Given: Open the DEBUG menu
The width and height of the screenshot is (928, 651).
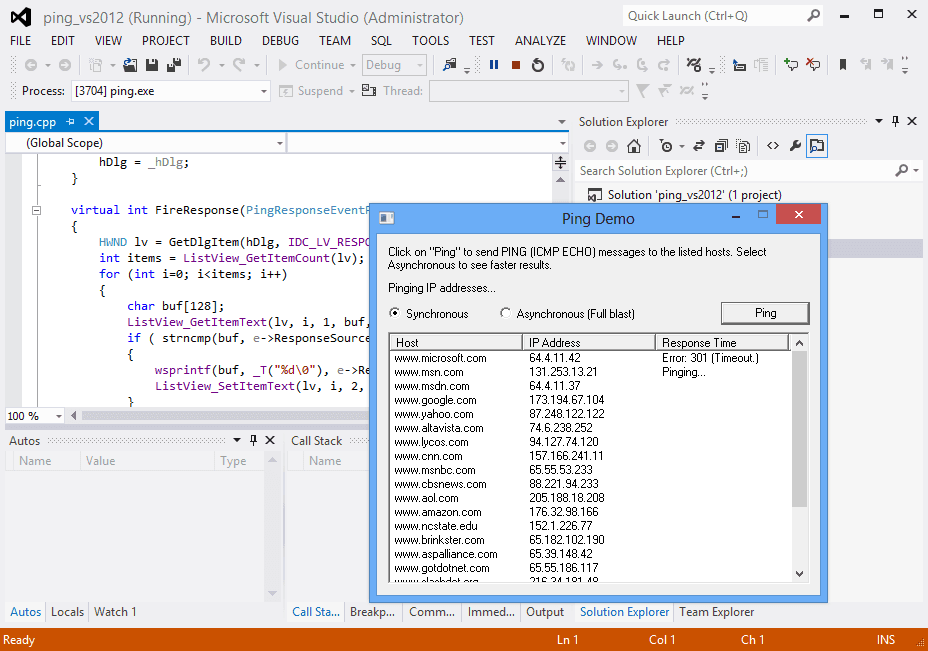Looking at the screenshot, I should tap(281, 40).
